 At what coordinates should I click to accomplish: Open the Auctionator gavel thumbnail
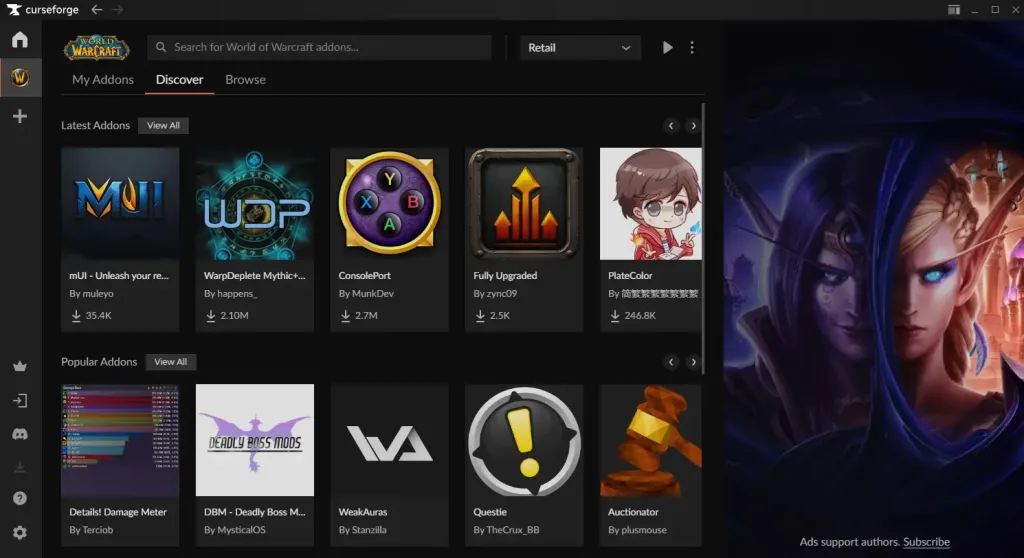click(650, 440)
